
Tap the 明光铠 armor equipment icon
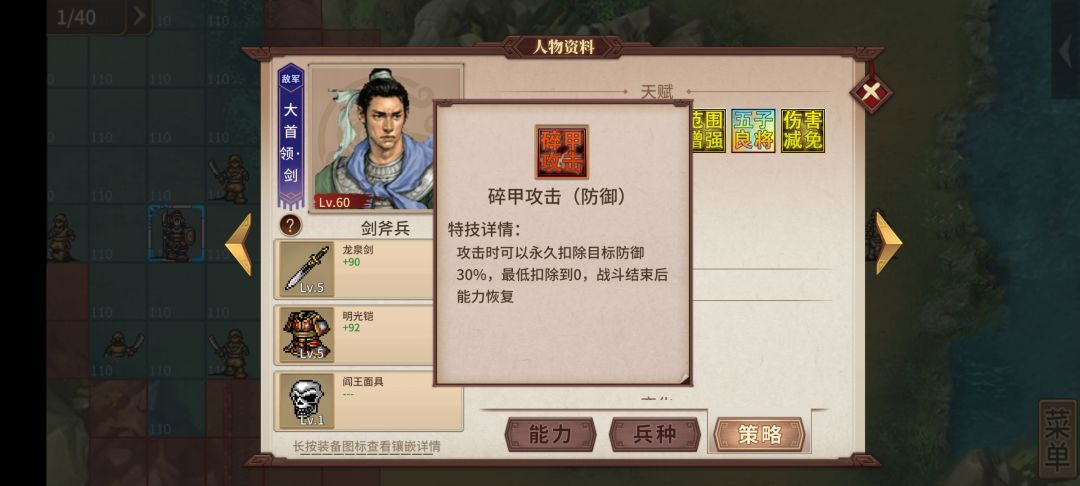pos(307,335)
